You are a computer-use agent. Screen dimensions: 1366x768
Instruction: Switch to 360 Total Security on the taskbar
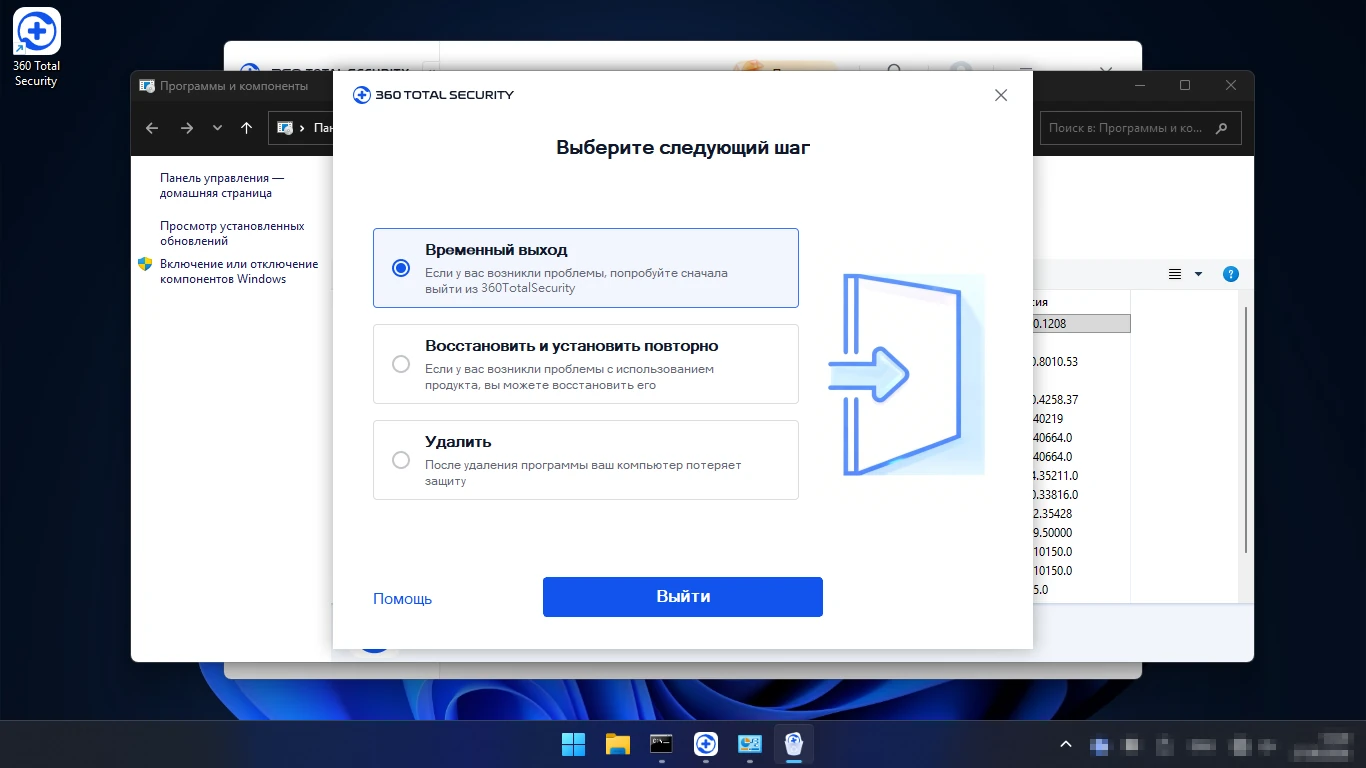click(706, 744)
